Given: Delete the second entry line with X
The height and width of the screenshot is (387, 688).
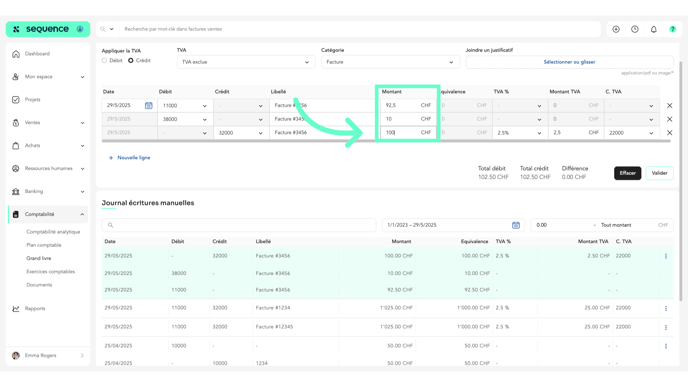Looking at the screenshot, I should click(670, 119).
